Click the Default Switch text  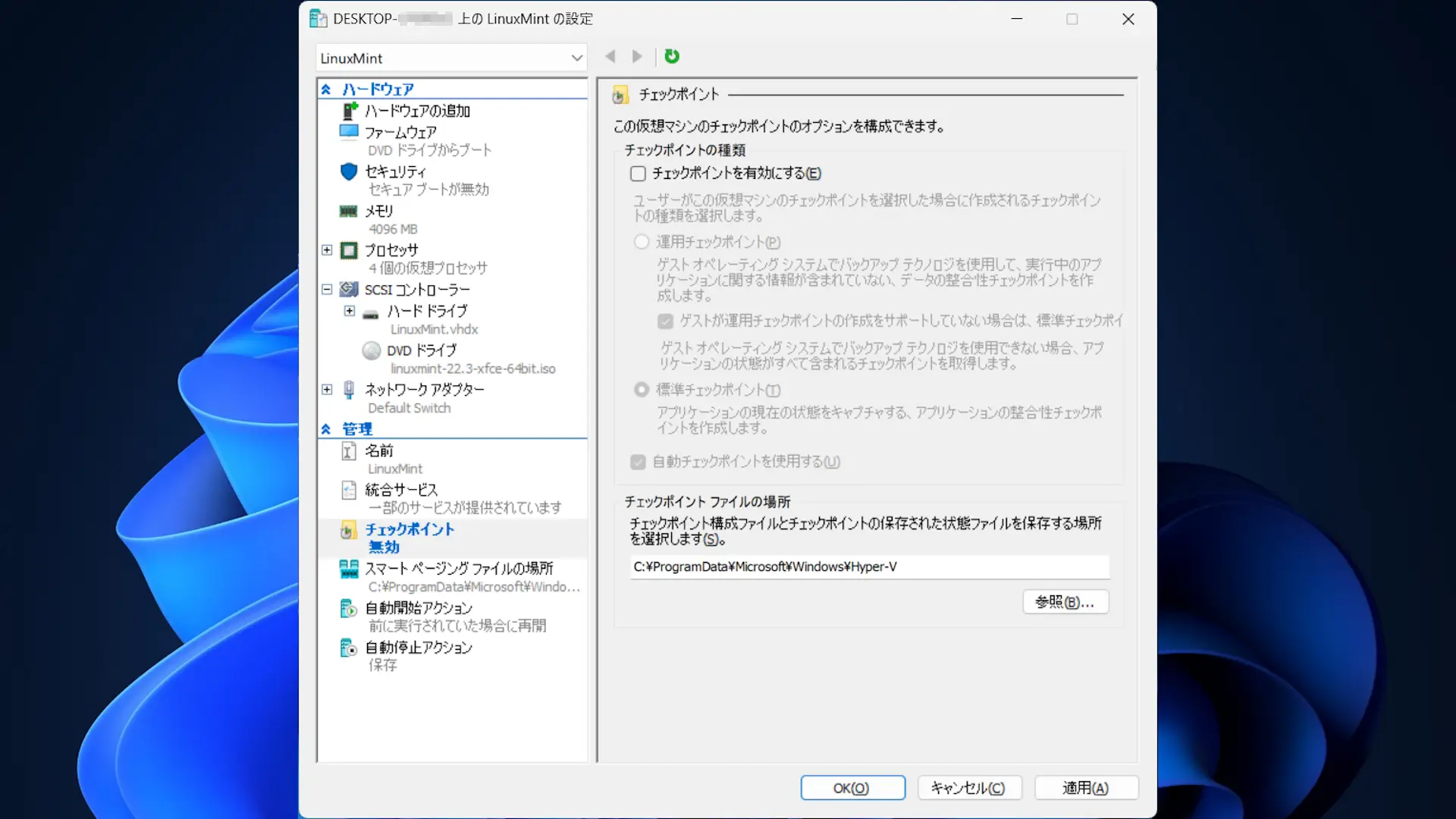coord(409,408)
